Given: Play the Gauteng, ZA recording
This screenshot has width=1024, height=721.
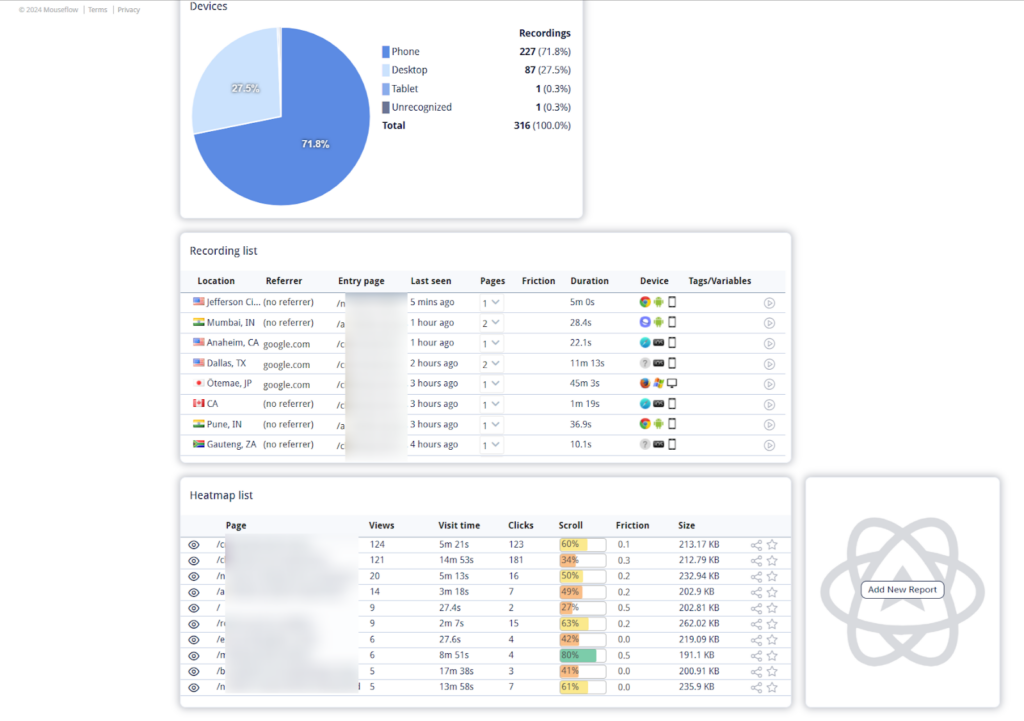Looking at the screenshot, I should point(769,445).
